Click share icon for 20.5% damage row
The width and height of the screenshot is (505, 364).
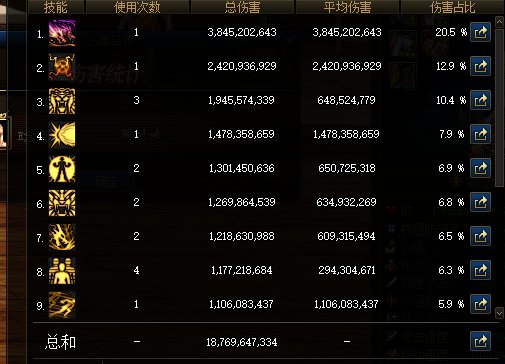[x=480, y=32]
